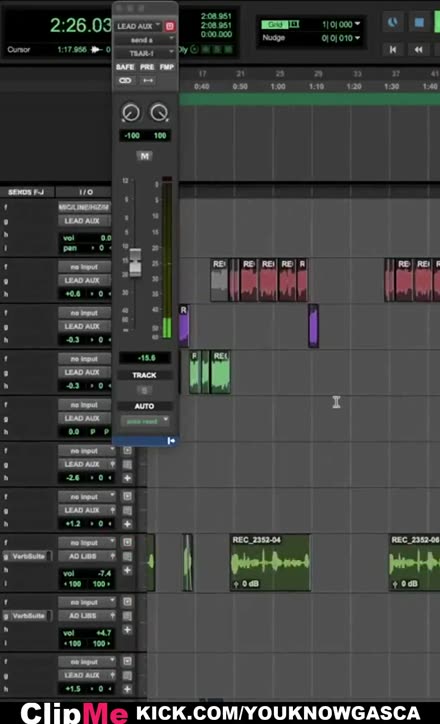Adjust the right send pan knob
Image resolution: width=440 pixels, height=724 pixels.
point(159,113)
